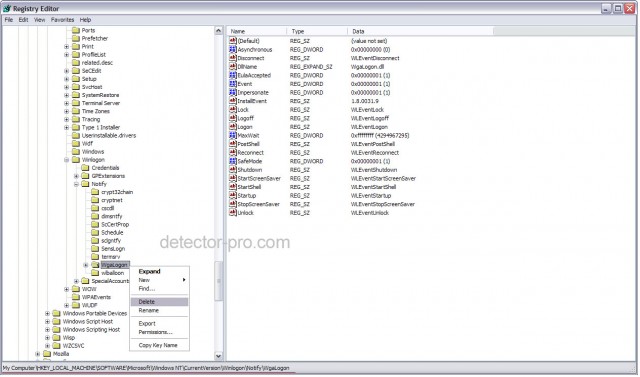Image resolution: width=640 pixels, height=377 pixels.
Task: Select the Mozilla folder icon
Action: 47,354
